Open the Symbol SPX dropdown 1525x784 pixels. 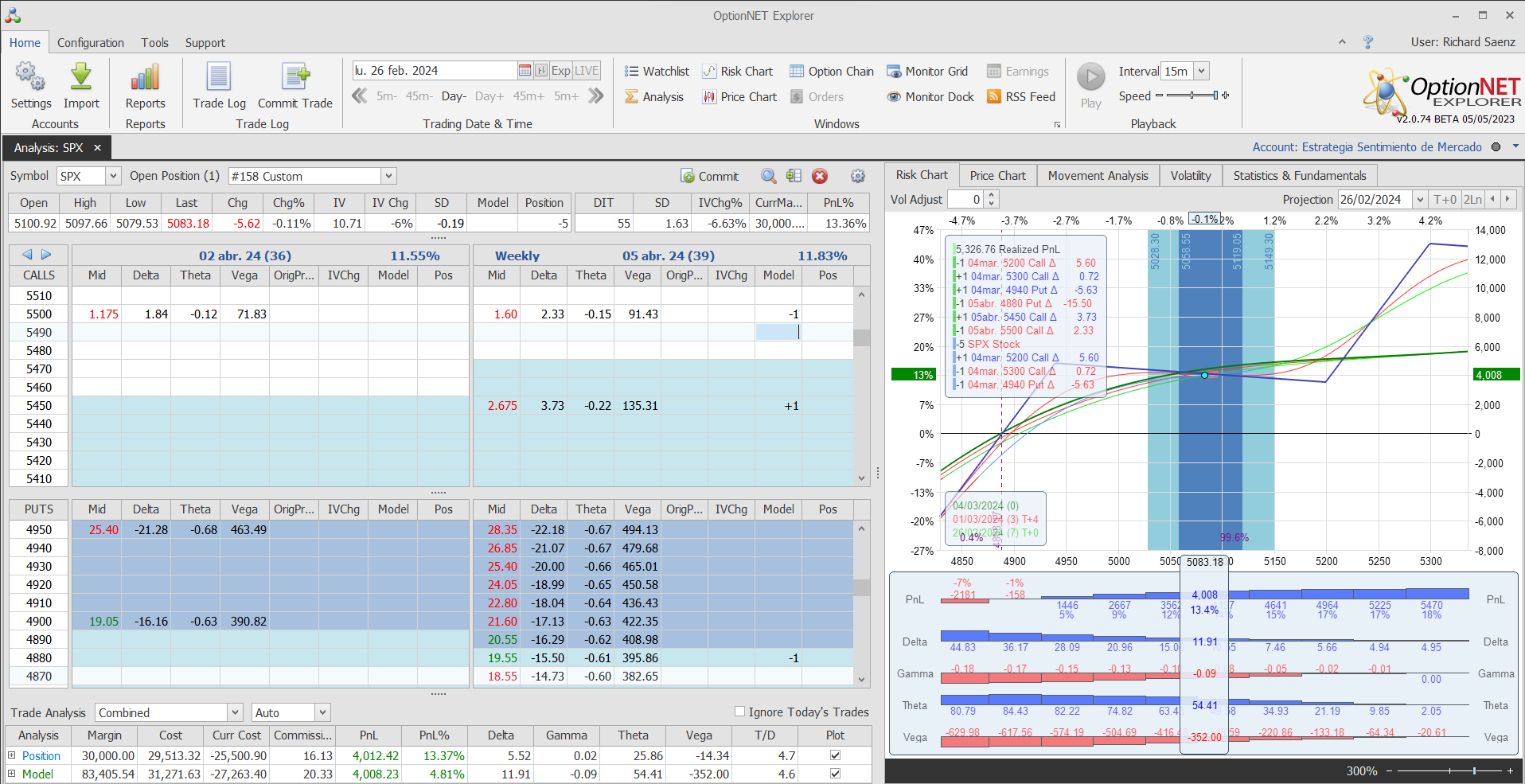coord(113,177)
